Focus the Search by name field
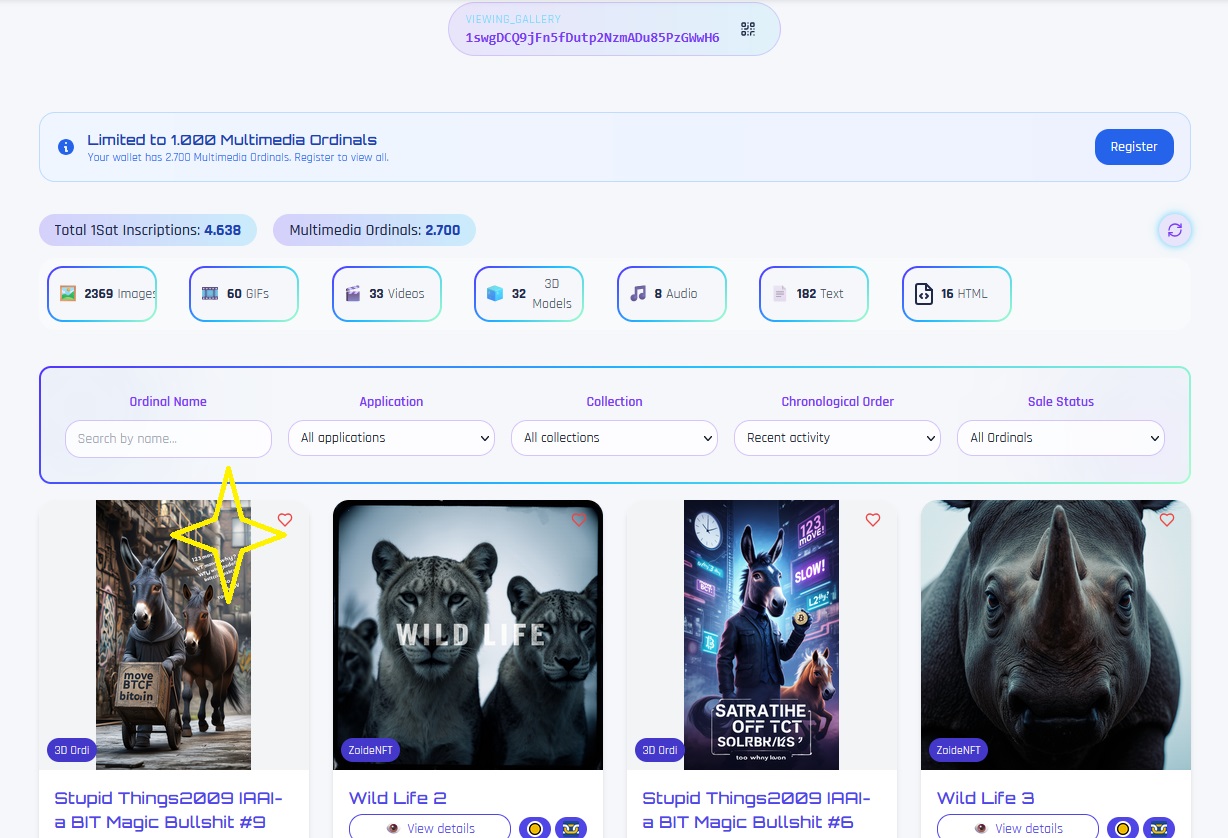1228x838 pixels. (x=168, y=439)
